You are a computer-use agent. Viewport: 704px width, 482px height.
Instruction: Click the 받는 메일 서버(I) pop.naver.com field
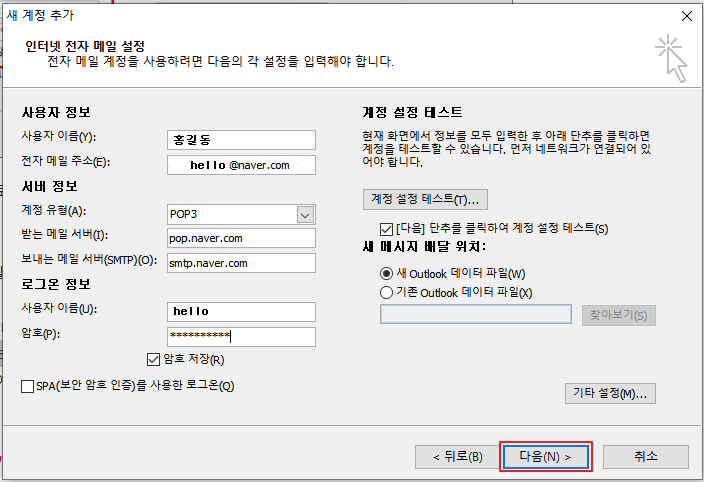pos(242,238)
